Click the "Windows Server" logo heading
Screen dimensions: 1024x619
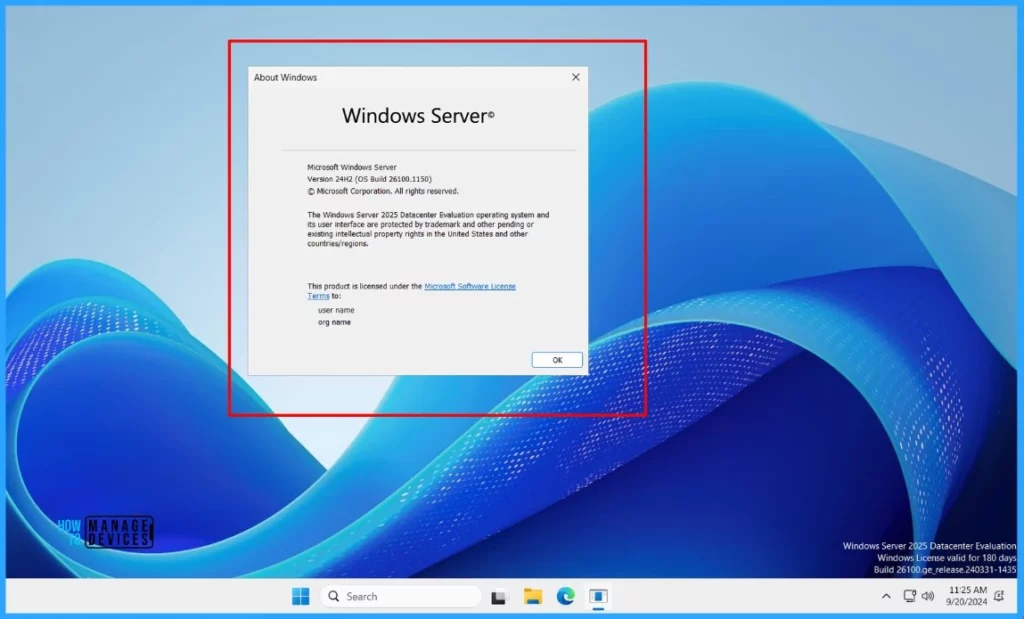pyautogui.click(x=418, y=116)
